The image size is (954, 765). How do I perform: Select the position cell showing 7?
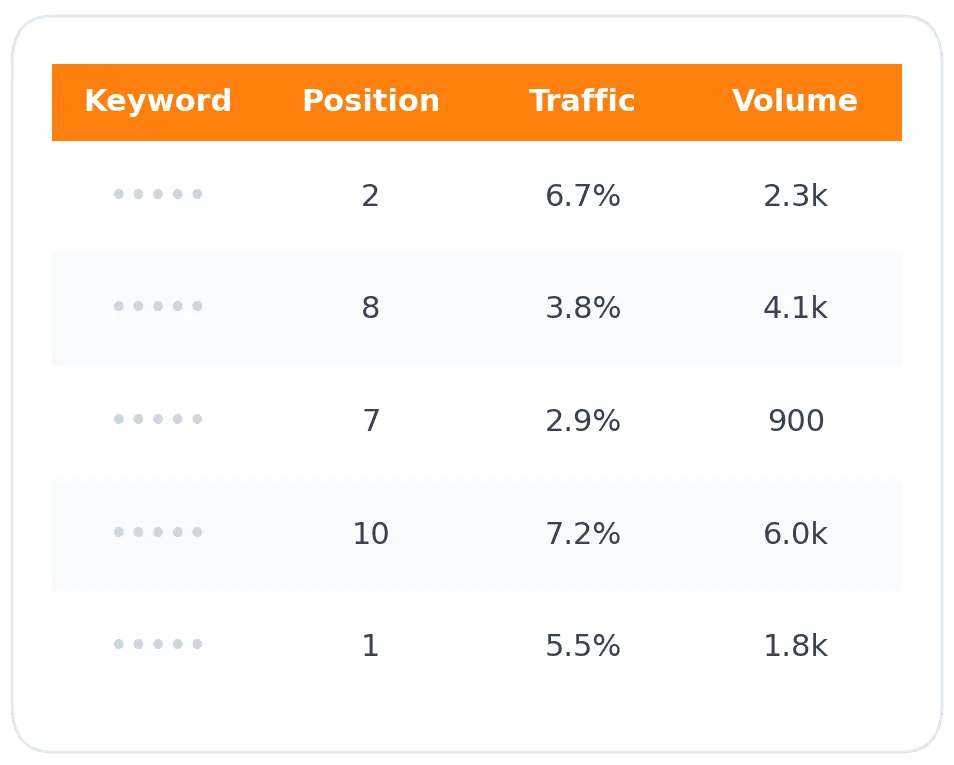(370, 422)
